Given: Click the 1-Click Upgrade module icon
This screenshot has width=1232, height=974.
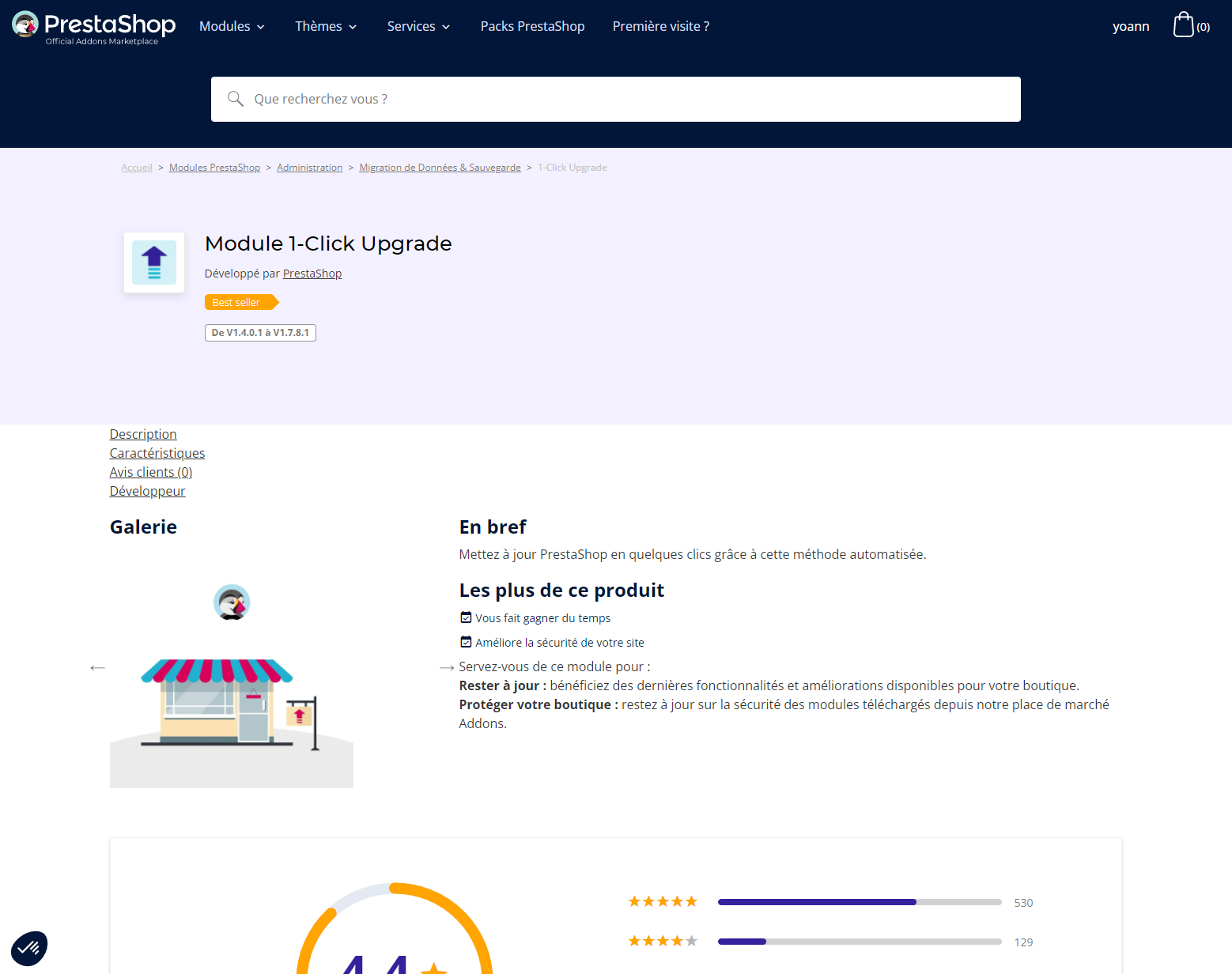Looking at the screenshot, I should tap(154, 262).
